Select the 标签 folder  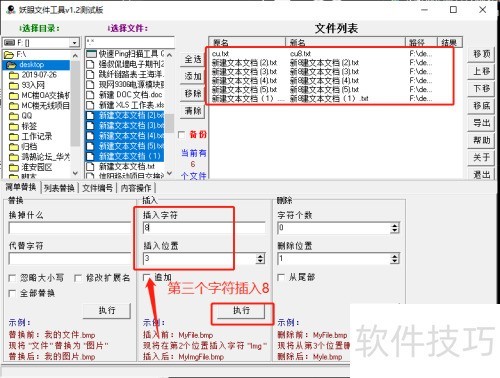click(x=29, y=126)
